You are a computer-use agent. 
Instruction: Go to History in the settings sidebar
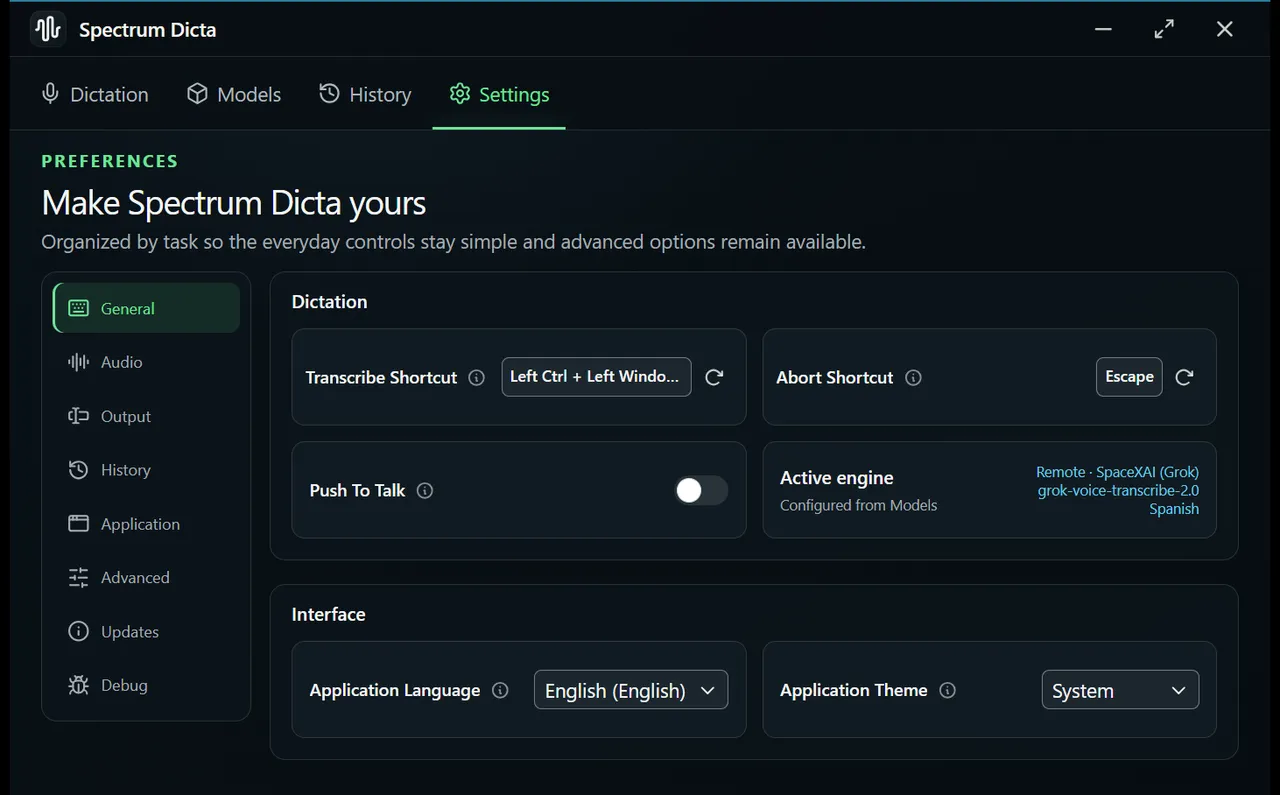(146, 470)
